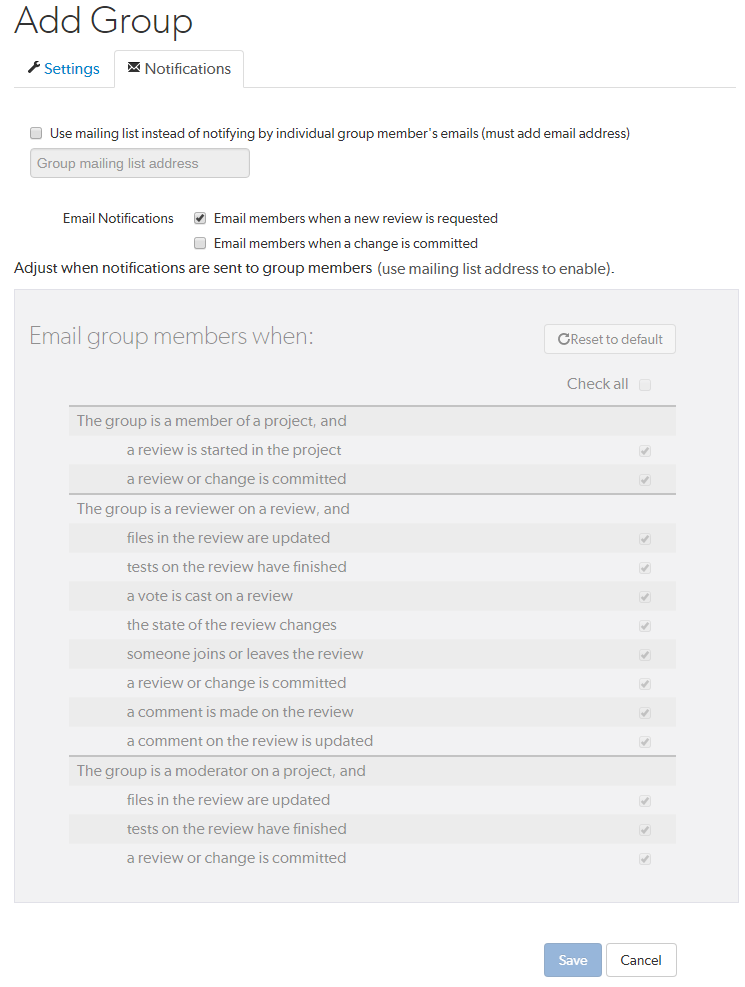Click the wrench icon on Settings tab
The width and height of the screenshot is (745, 987).
[x=34, y=68]
